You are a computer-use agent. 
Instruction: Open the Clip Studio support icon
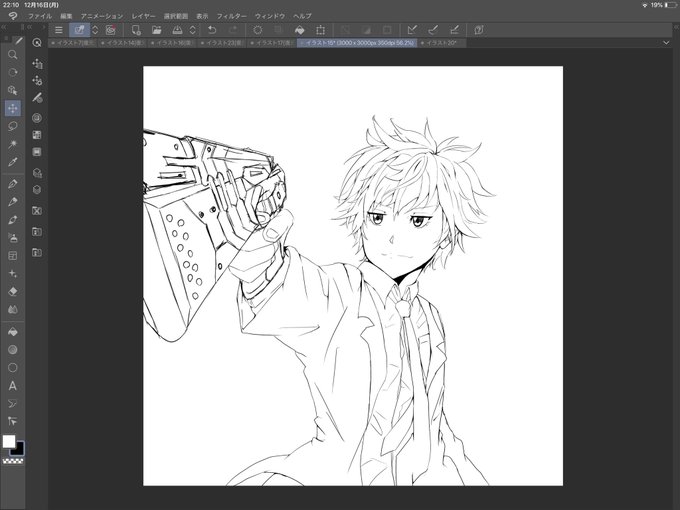click(x=478, y=30)
